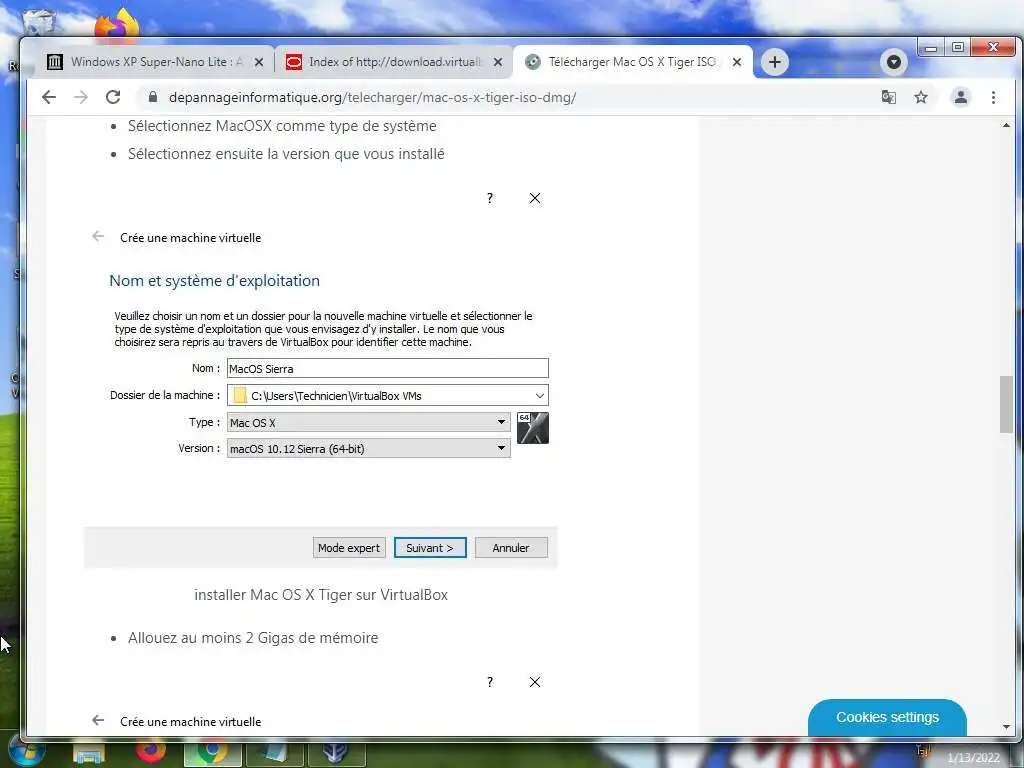Open the Type dropdown showing Mac OS X
Viewport: 1024px width, 768px height.
tap(368, 423)
